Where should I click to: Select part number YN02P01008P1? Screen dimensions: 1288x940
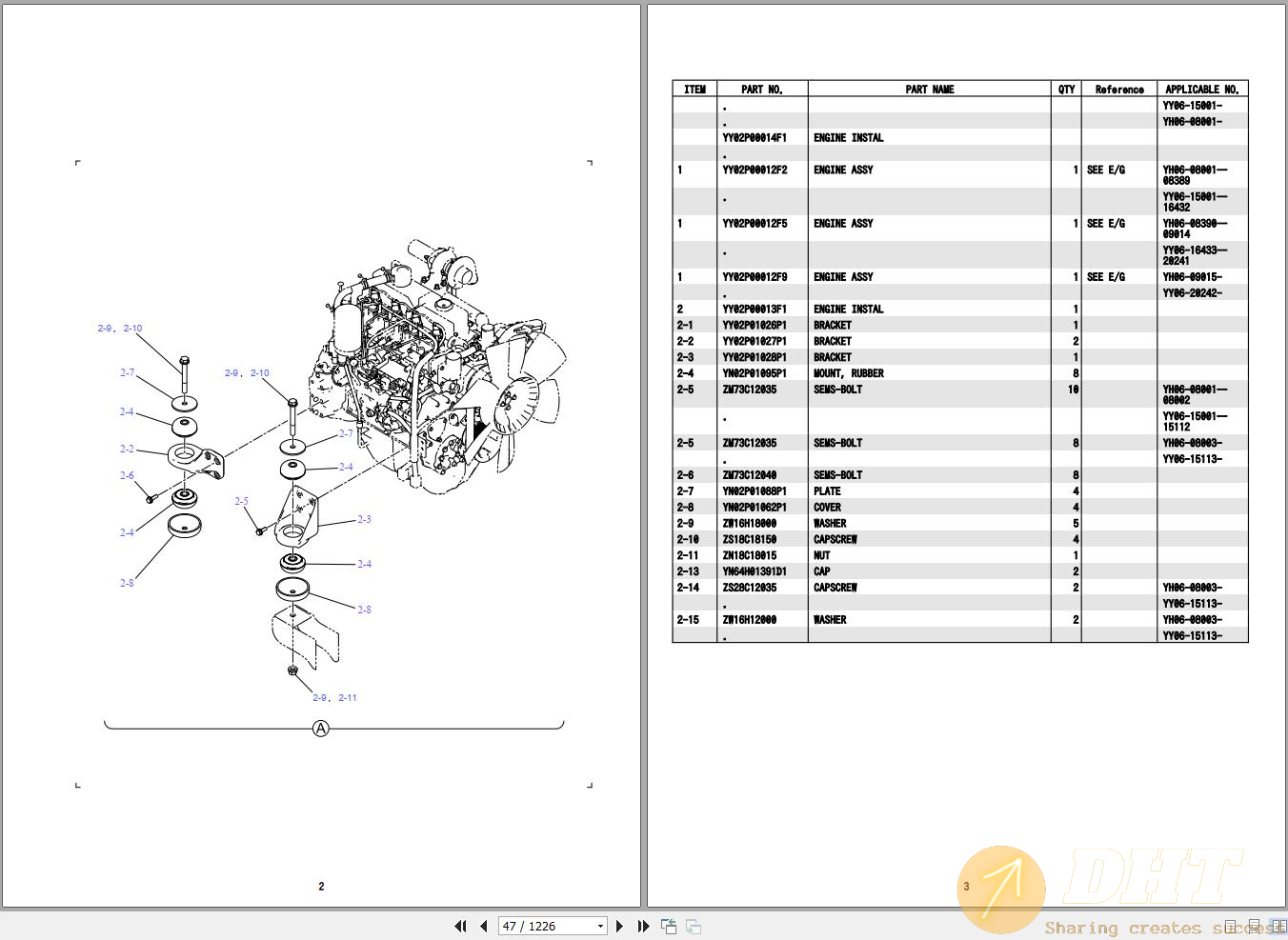[755, 491]
